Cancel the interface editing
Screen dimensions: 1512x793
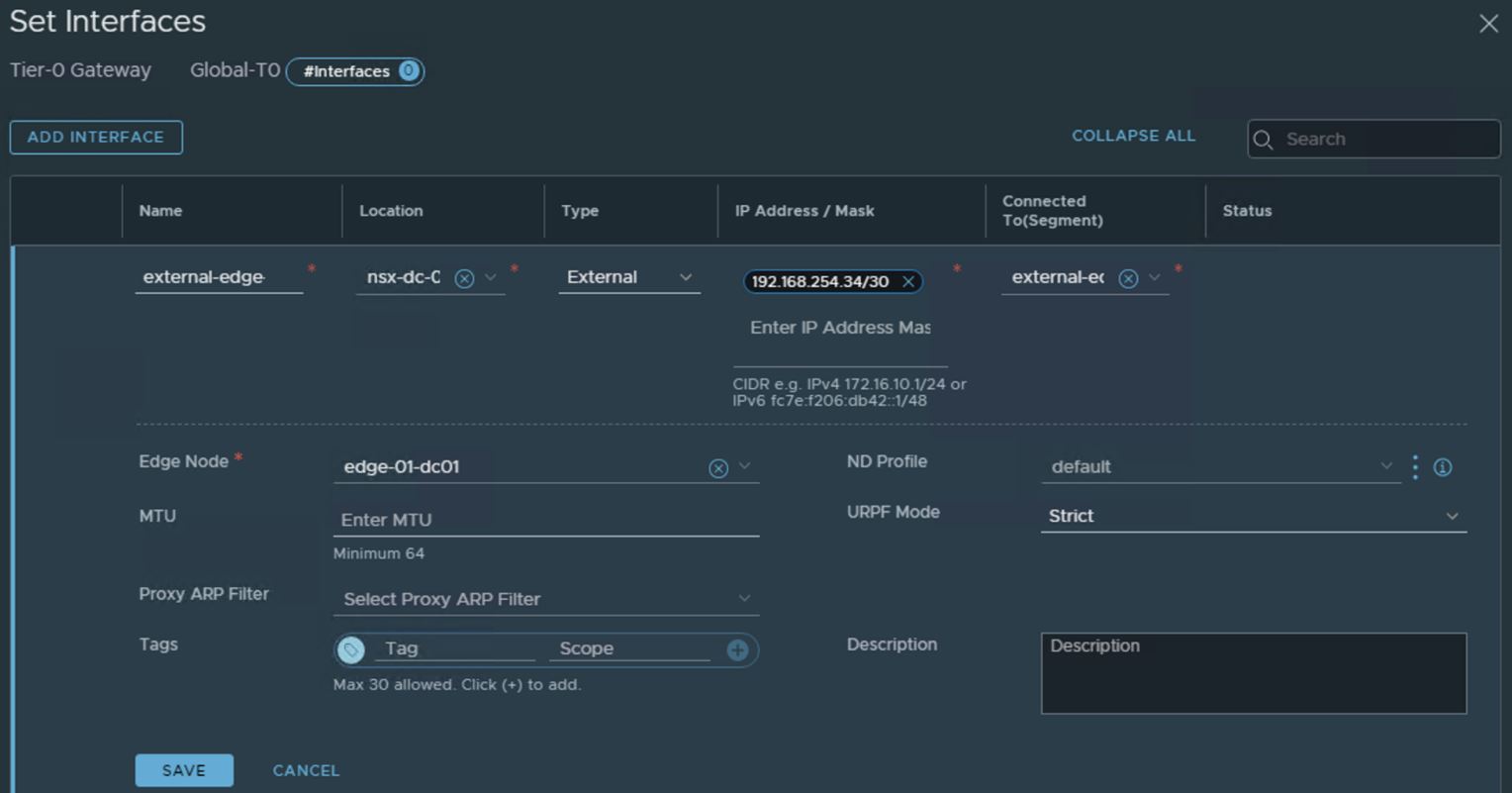point(306,770)
